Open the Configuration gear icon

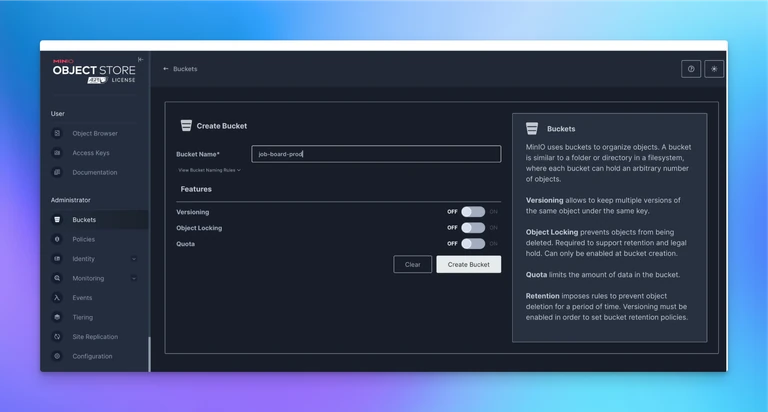click(x=57, y=356)
